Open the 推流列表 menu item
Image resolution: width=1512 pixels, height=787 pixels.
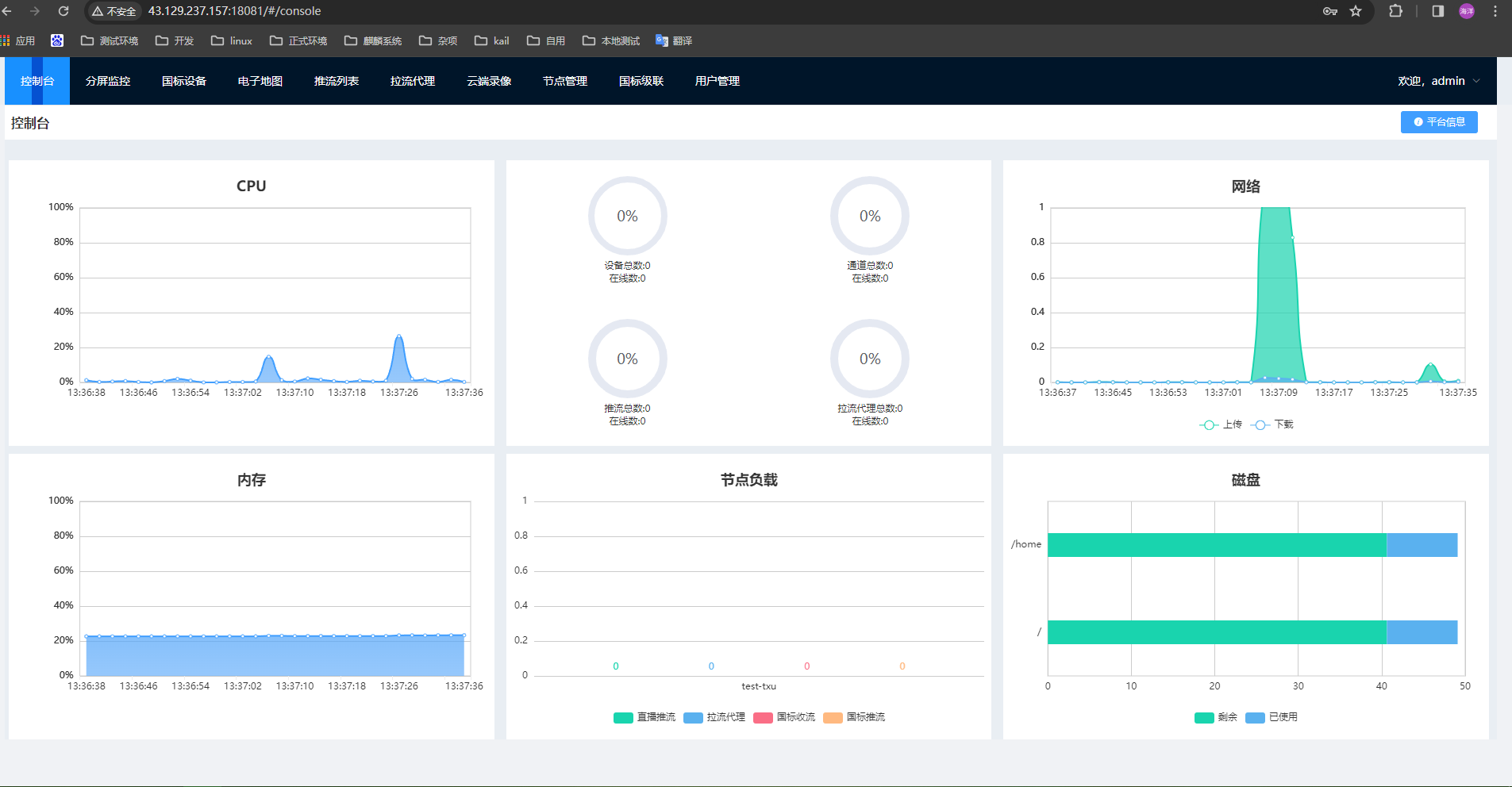coord(337,81)
